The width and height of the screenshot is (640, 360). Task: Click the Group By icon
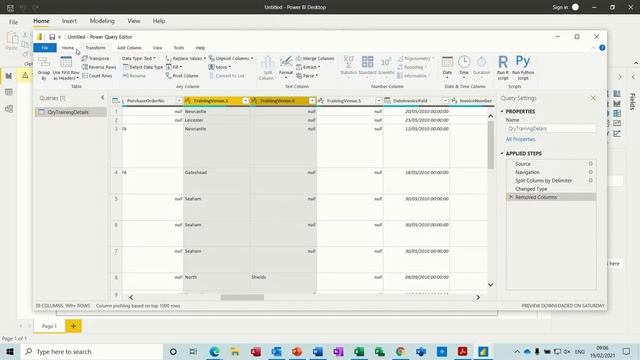44,63
